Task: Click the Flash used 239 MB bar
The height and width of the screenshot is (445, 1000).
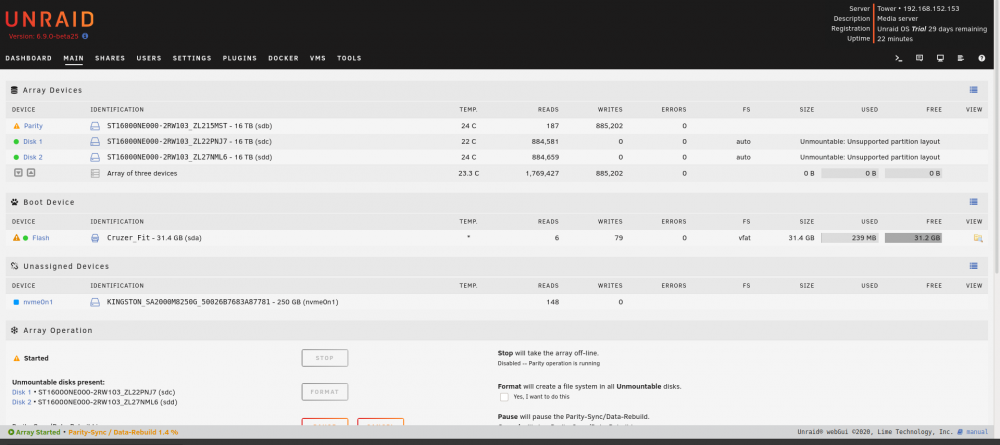Action: [849, 238]
